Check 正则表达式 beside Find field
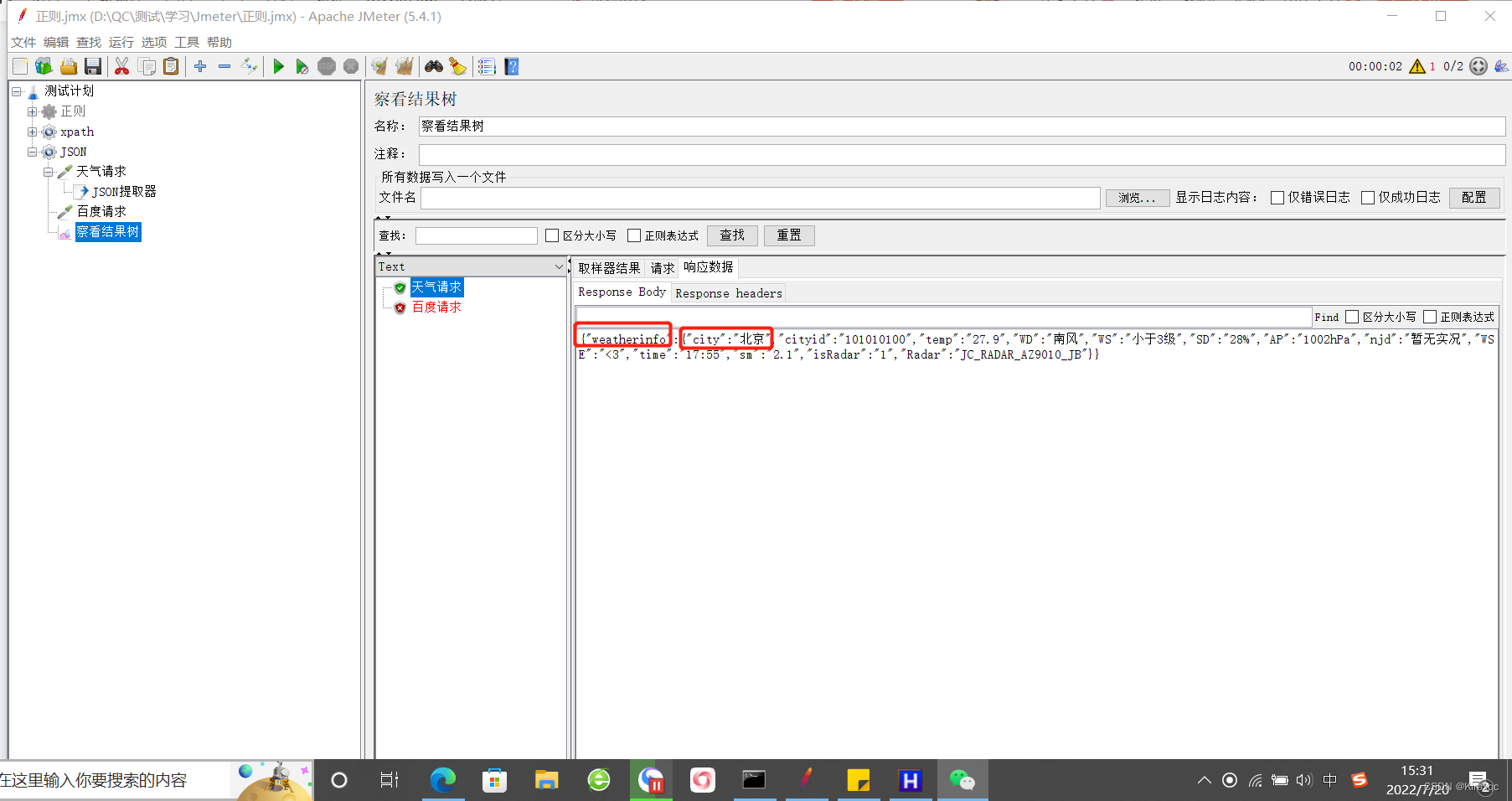 (1430, 317)
